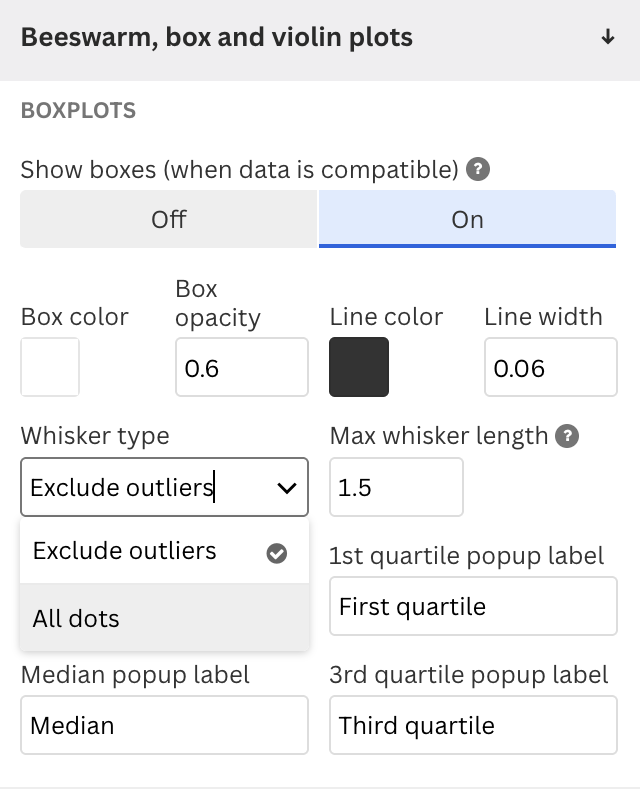Open the dark Line color swatch
This screenshot has width=640, height=792.
point(359,367)
